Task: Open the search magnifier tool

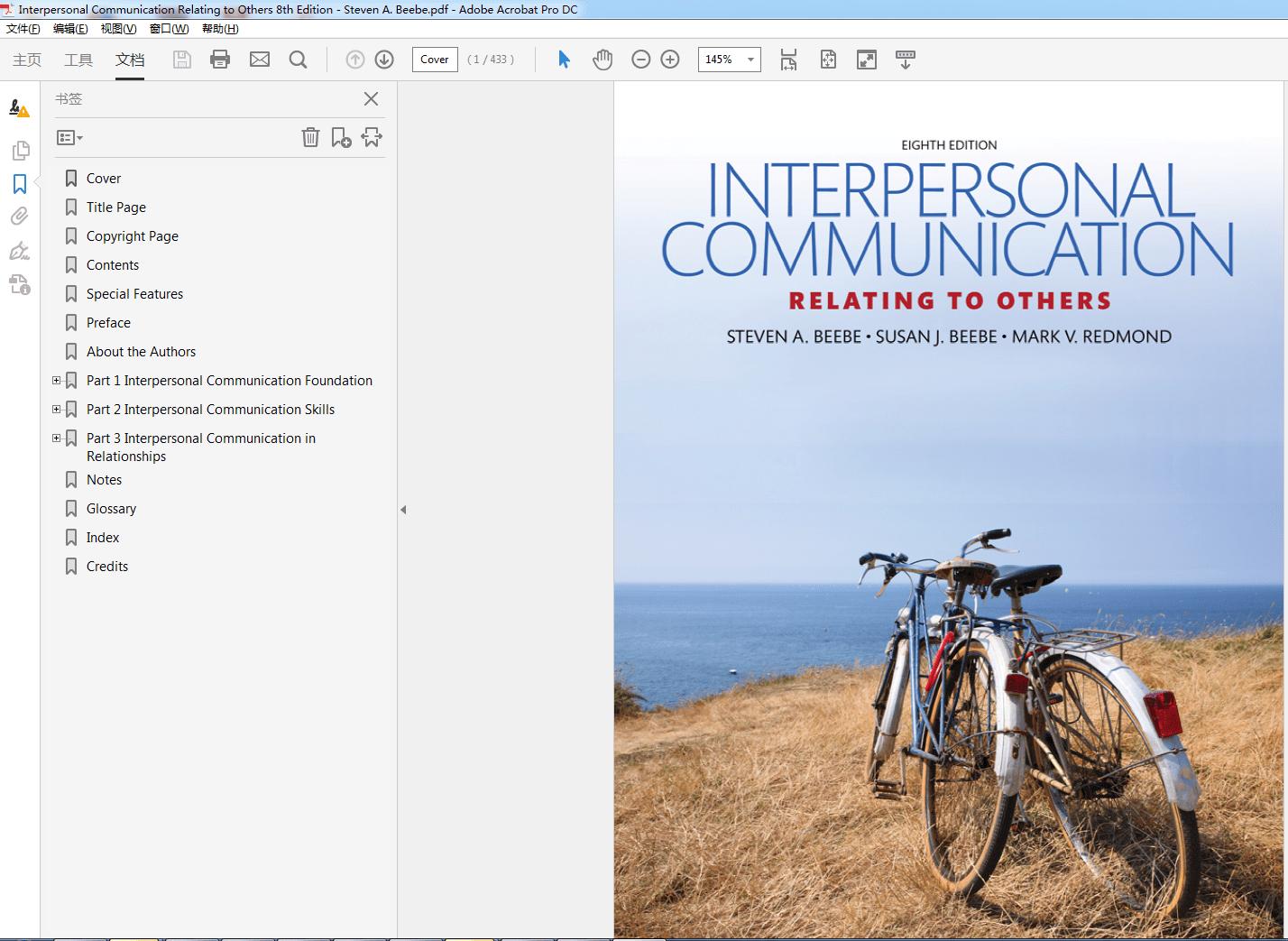Action: [x=298, y=60]
